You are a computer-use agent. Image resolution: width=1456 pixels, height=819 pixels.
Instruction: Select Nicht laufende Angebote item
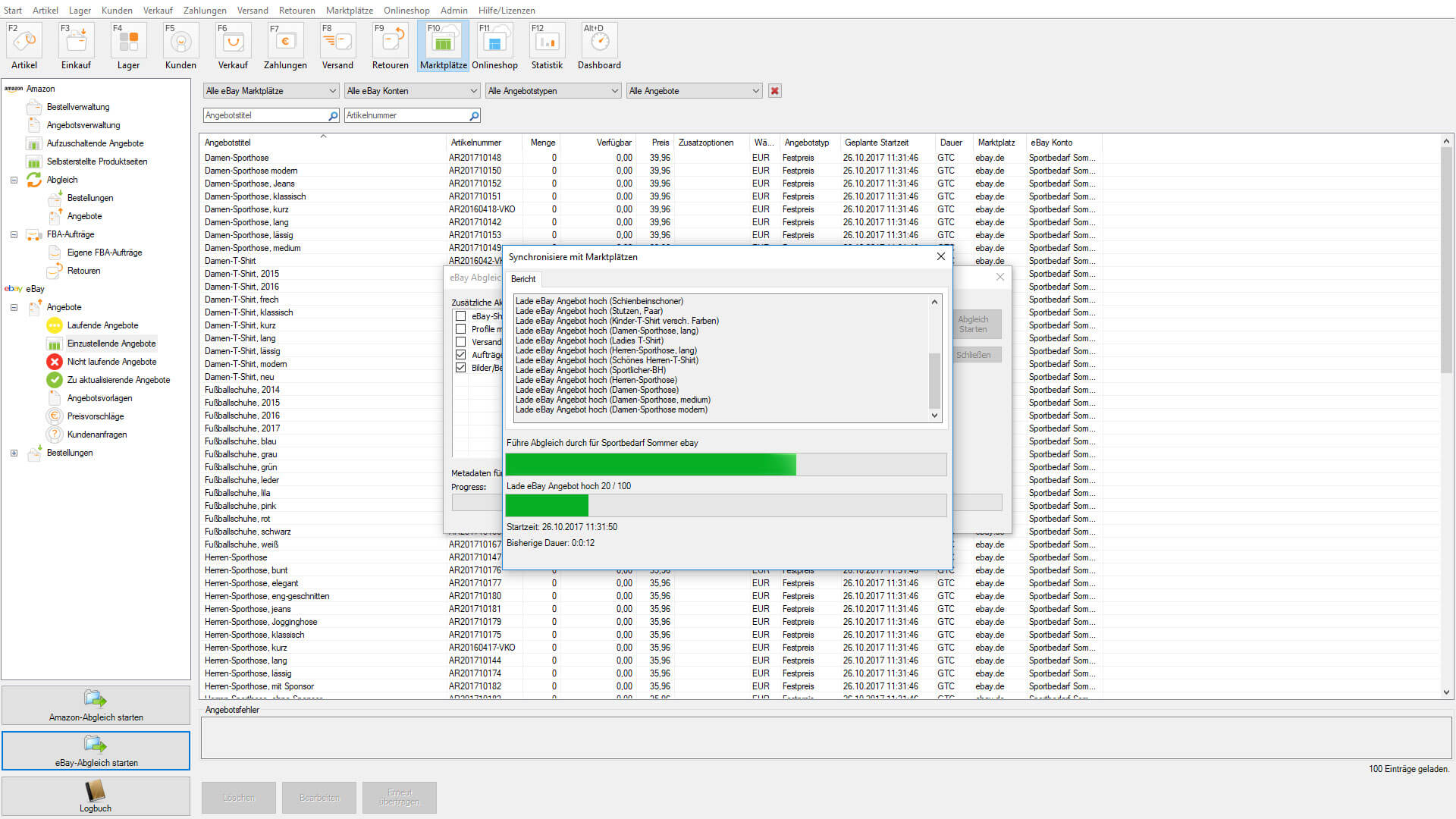(x=111, y=362)
